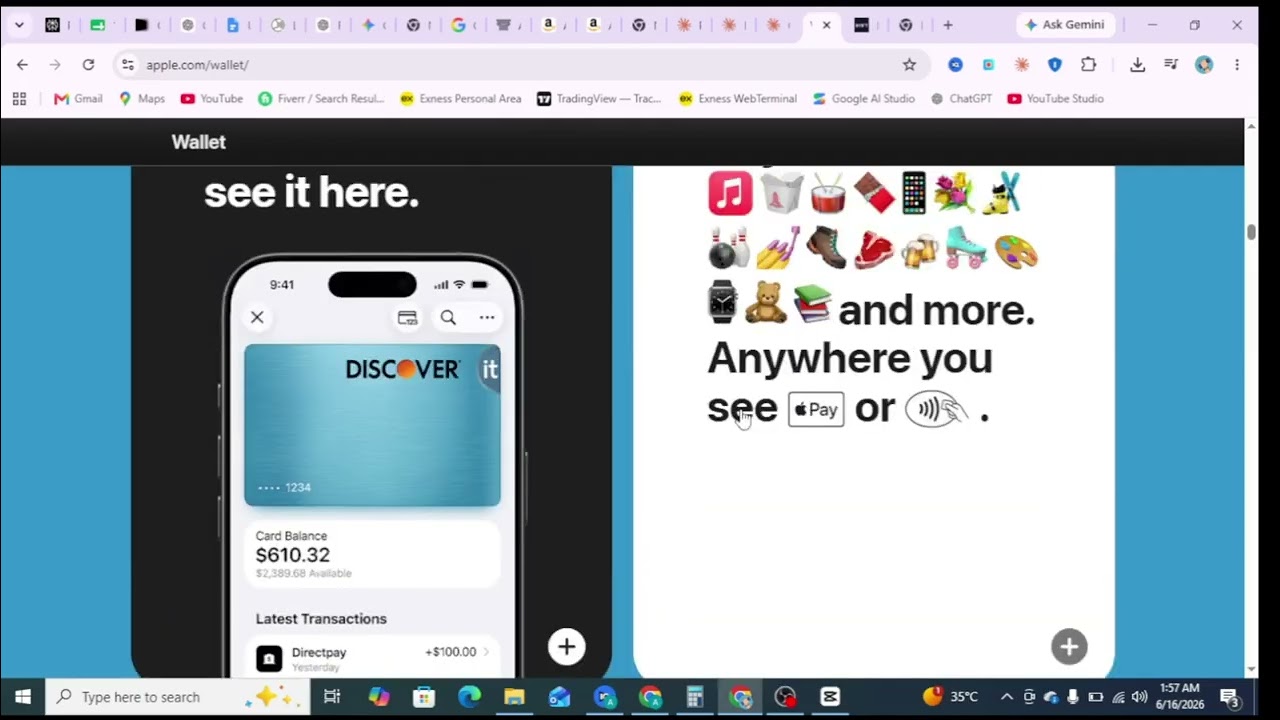Screen dimensions: 1280x720
Task: Open Task View on the taskbar
Action: 332,697
